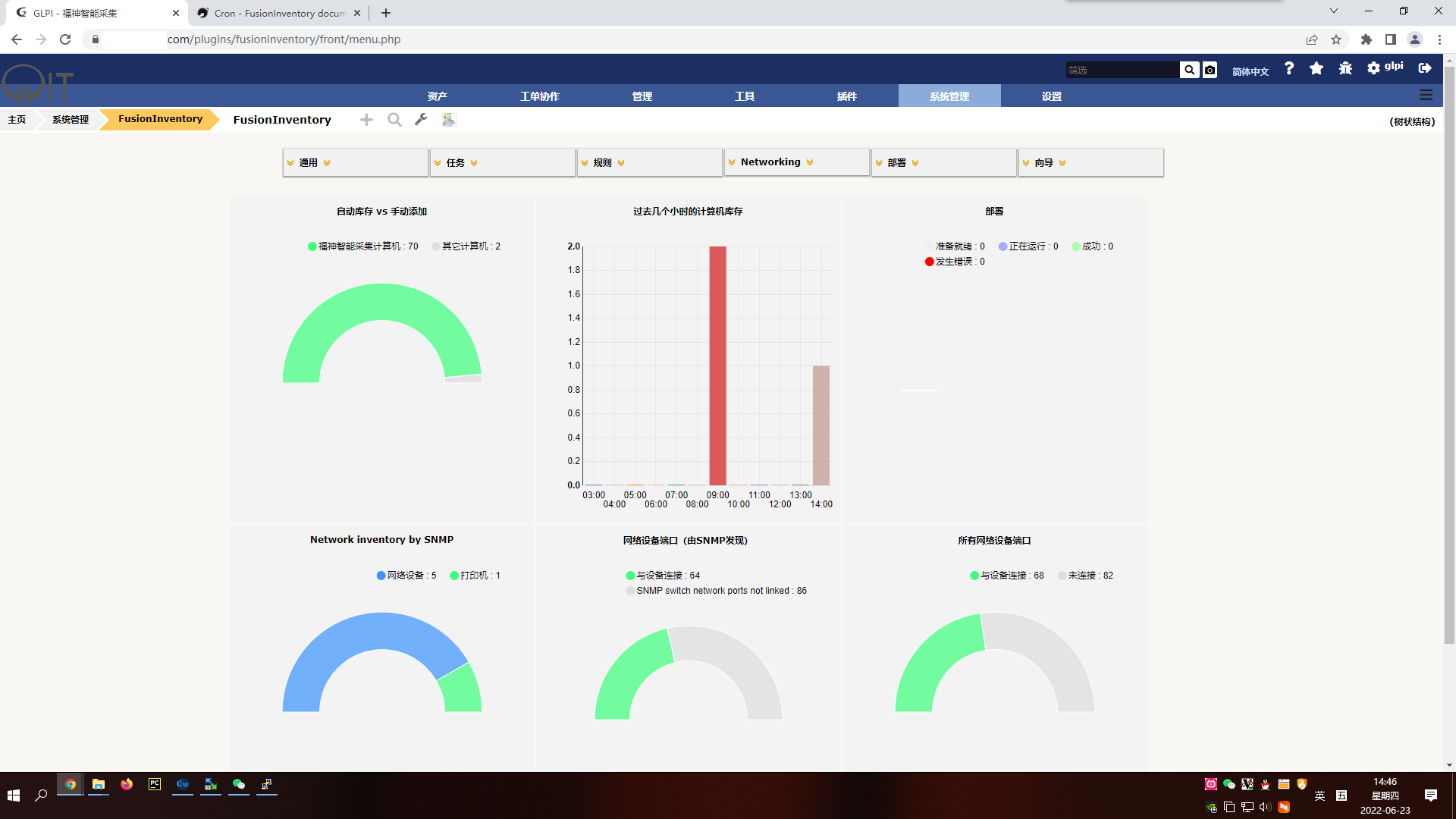
Task: Click the search icon beside FusionInventory title
Action: click(x=394, y=120)
